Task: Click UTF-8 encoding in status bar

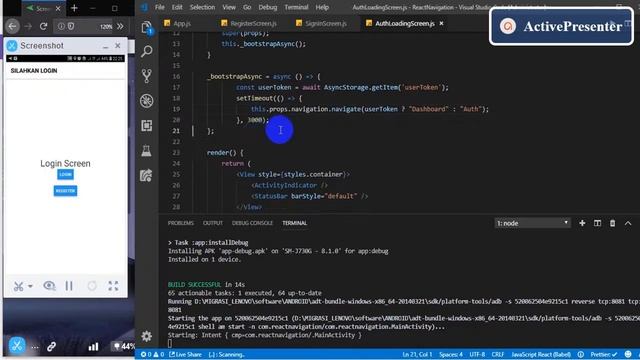Action: pos(477,355)
